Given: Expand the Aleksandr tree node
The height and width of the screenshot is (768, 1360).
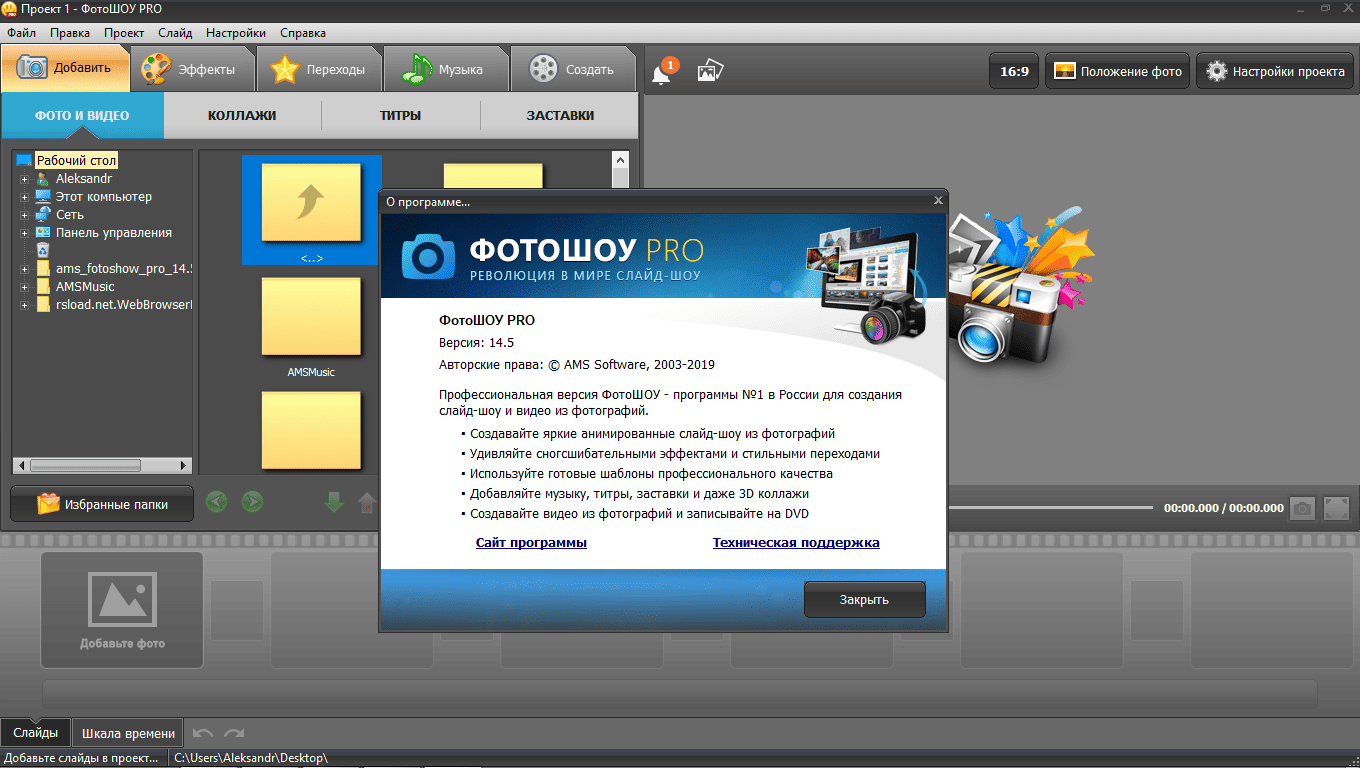Looking at the screenshot, I should point(25,179).
